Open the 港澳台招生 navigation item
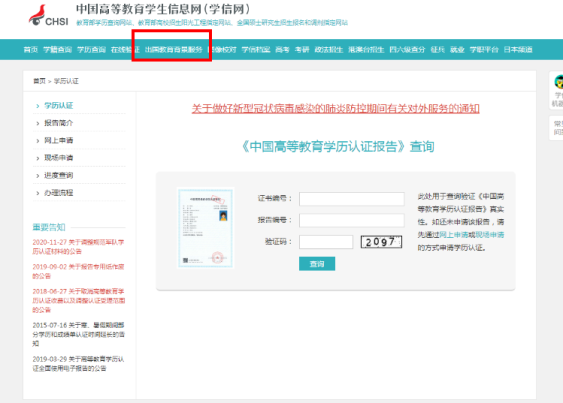The height and width of the screenshot is (403, 563). 366,50
